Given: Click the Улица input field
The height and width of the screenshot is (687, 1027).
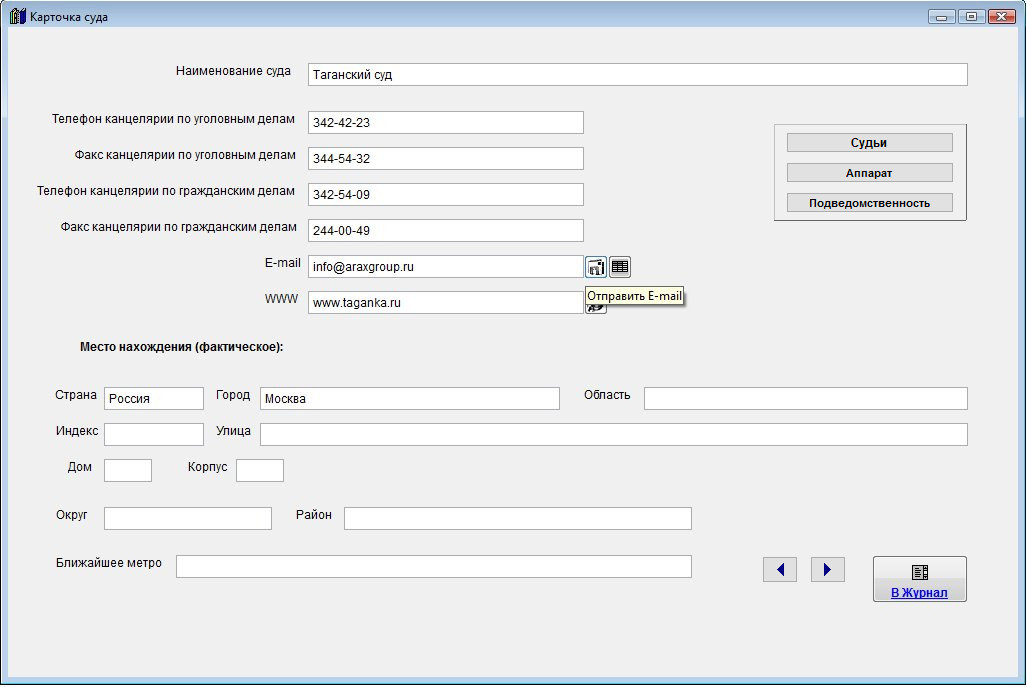Looking at the screenshot, I should (x=613, y=435).
